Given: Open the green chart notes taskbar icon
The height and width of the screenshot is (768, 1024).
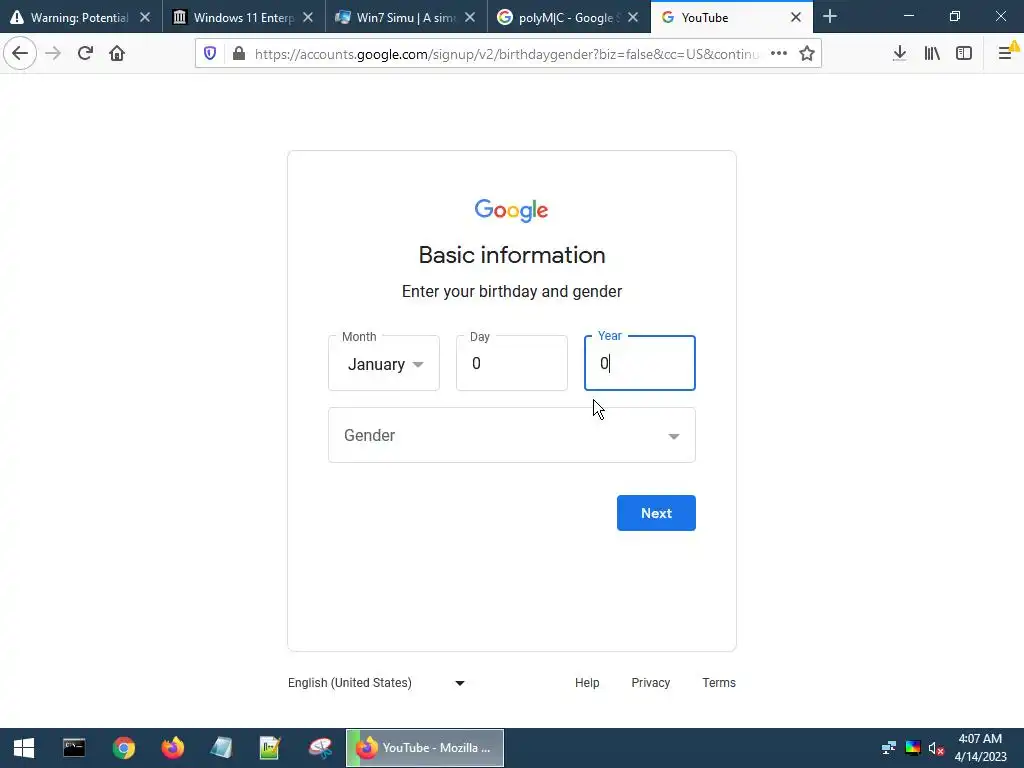Looking at the screenshot, I should point(270,748).
